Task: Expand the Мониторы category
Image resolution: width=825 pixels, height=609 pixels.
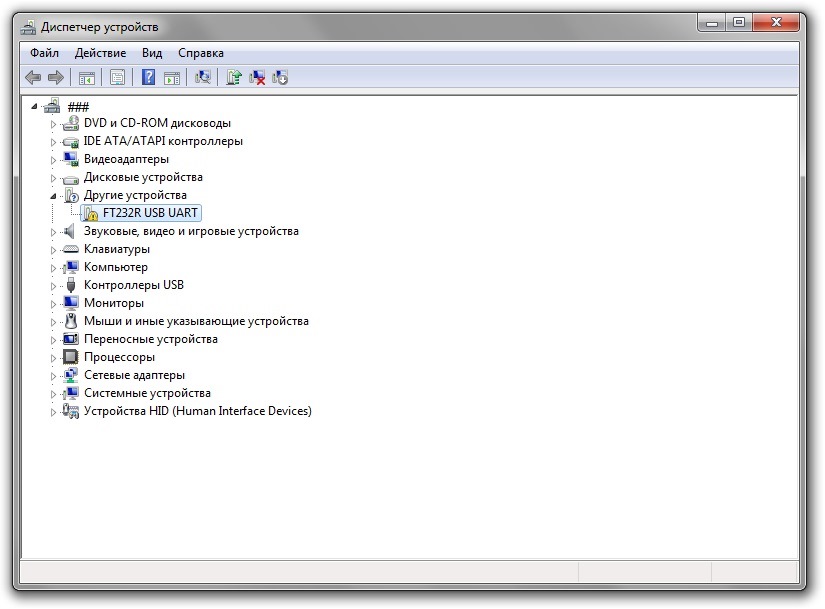Action: (x=53, y=304)
